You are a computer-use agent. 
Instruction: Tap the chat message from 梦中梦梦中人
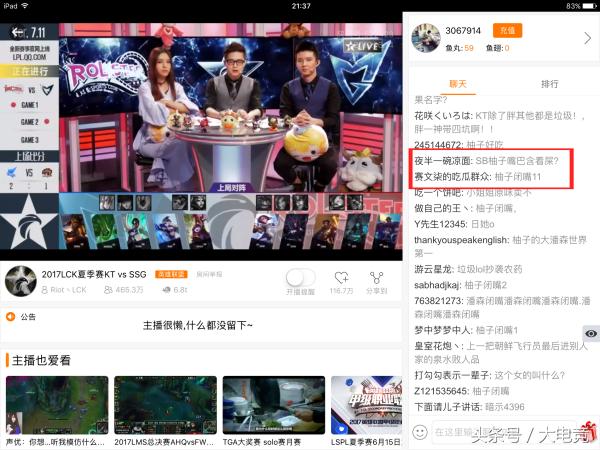(x=466, y=330)
